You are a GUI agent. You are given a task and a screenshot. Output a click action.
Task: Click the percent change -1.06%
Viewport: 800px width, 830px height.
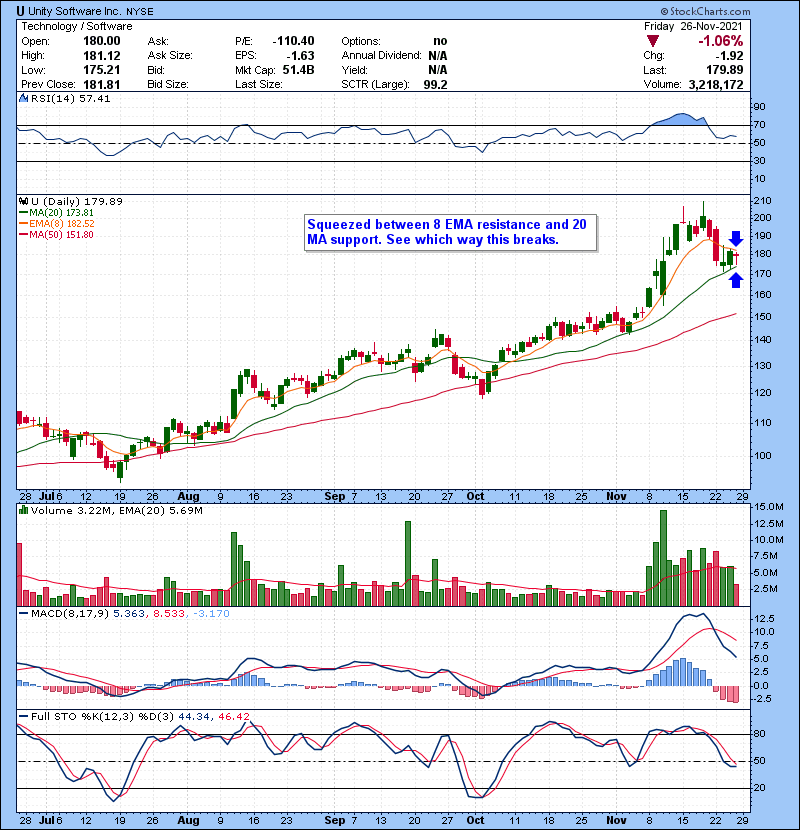click(x=721, y=41)
